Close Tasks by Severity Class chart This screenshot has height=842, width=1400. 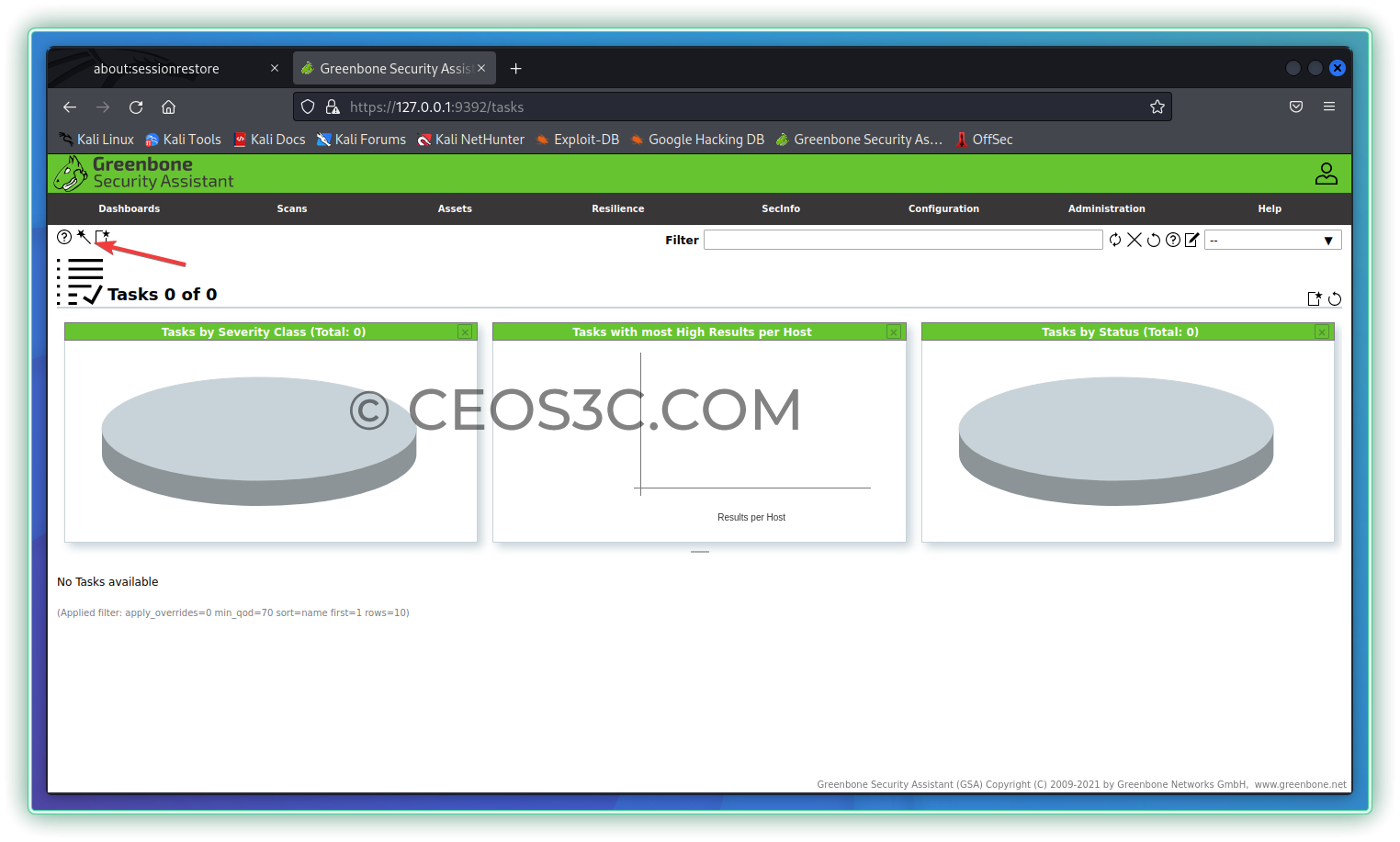coord(465,331)
